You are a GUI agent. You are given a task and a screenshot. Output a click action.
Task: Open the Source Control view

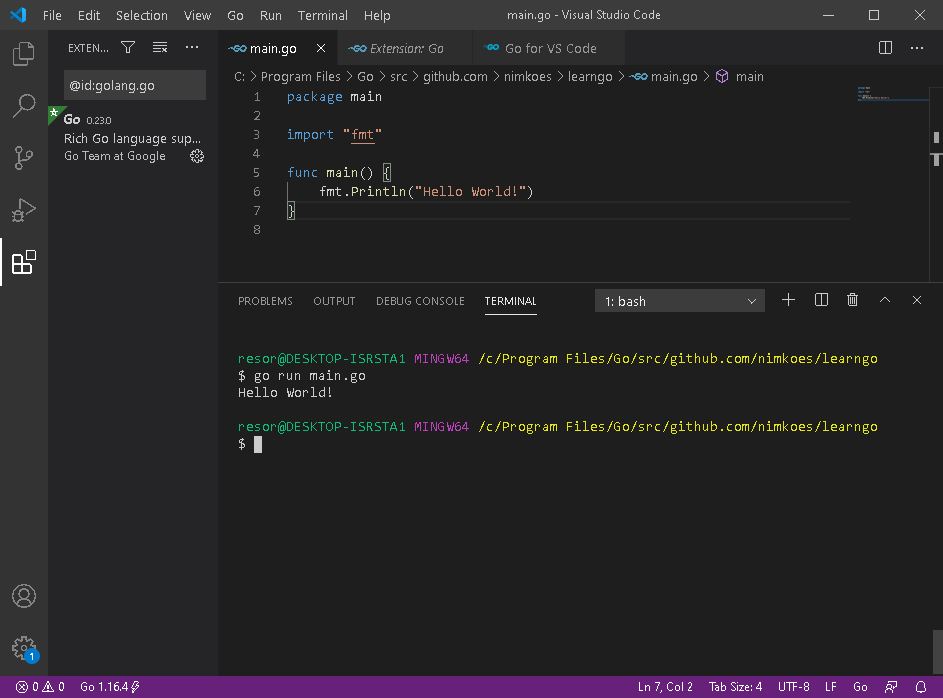pyautogui.click(x=23, y=158)
